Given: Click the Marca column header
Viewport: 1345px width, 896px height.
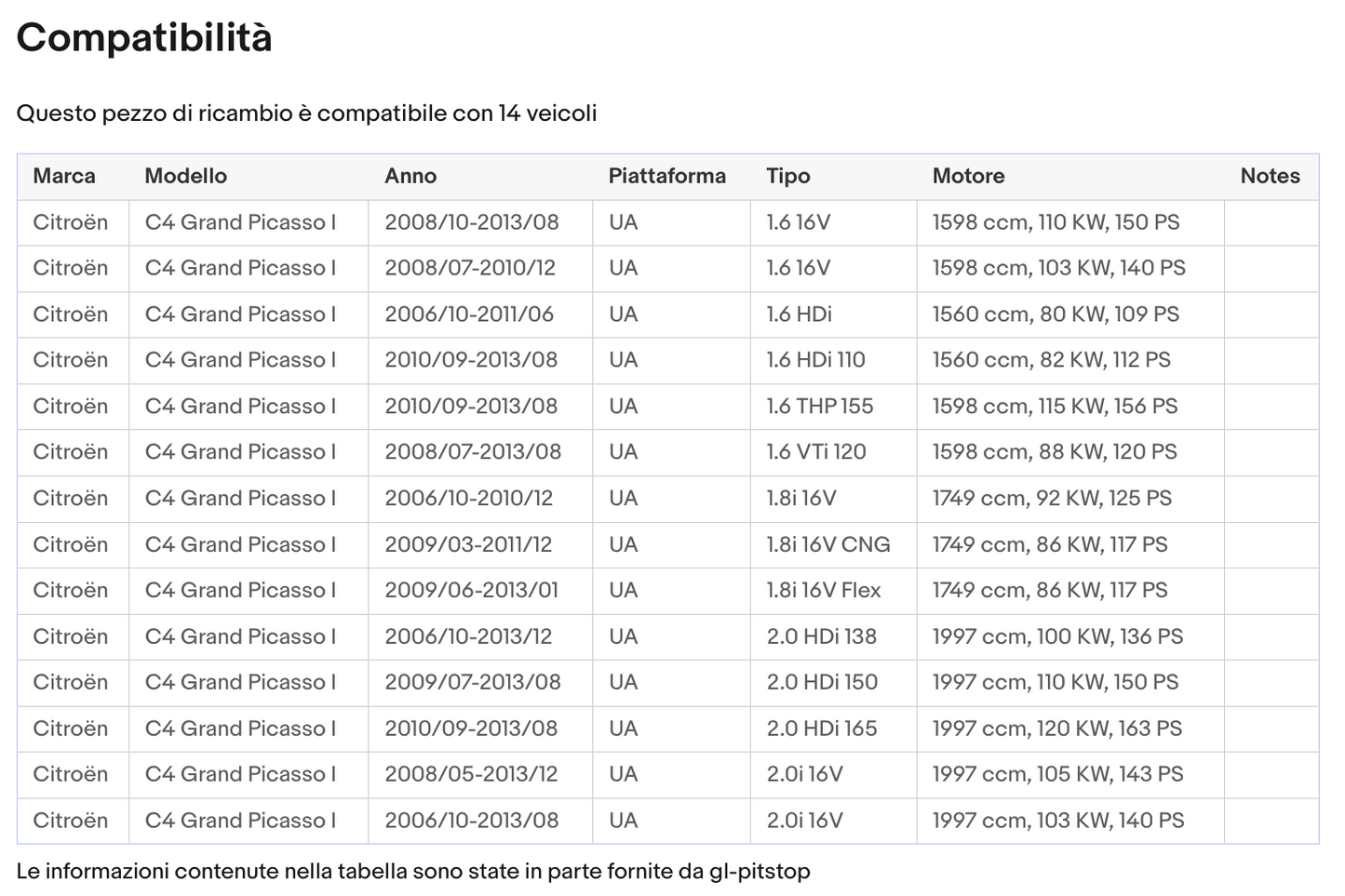Looking at the screenshot, I should pyautogui.click(x=64, y=176).
